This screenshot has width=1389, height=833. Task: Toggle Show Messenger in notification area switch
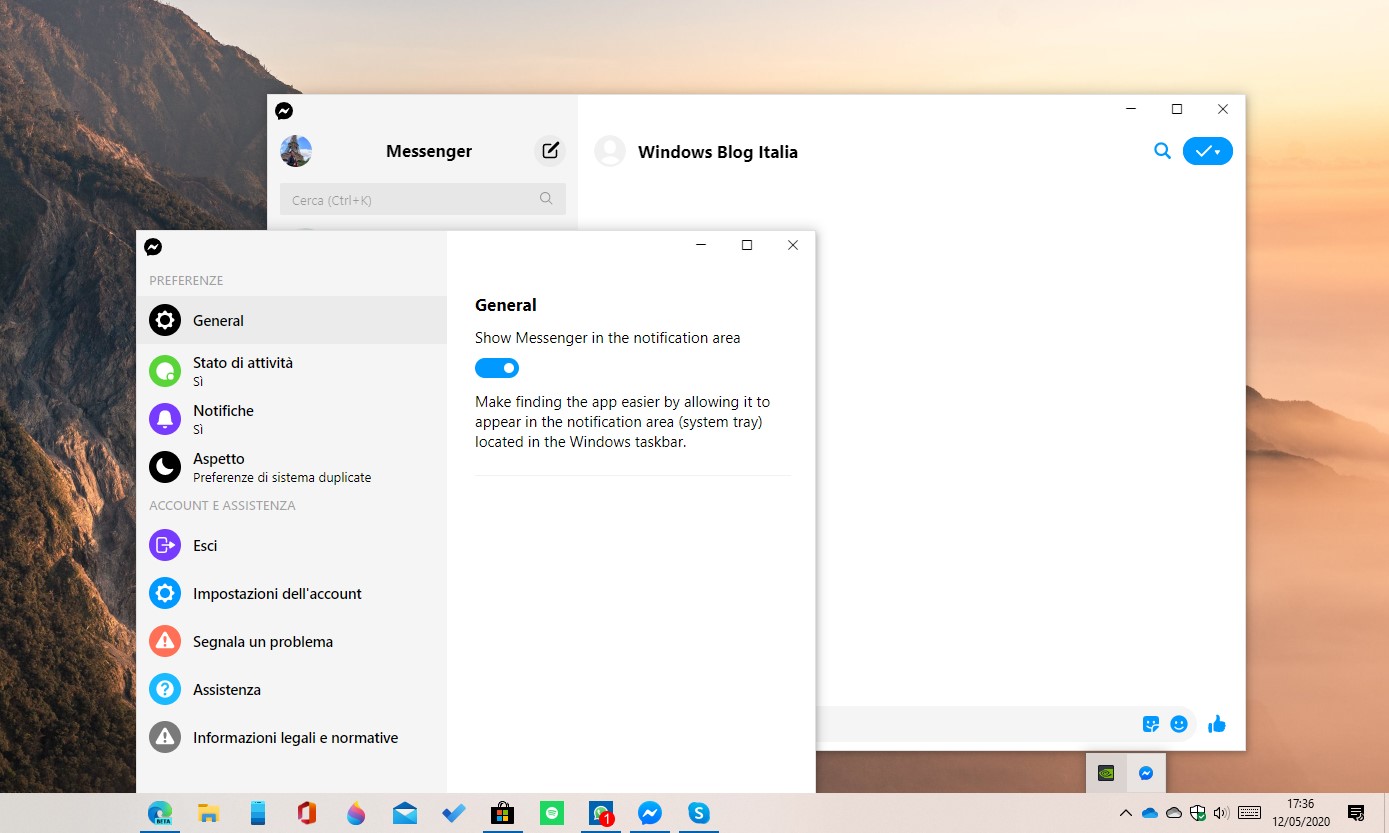pos(497,368)
